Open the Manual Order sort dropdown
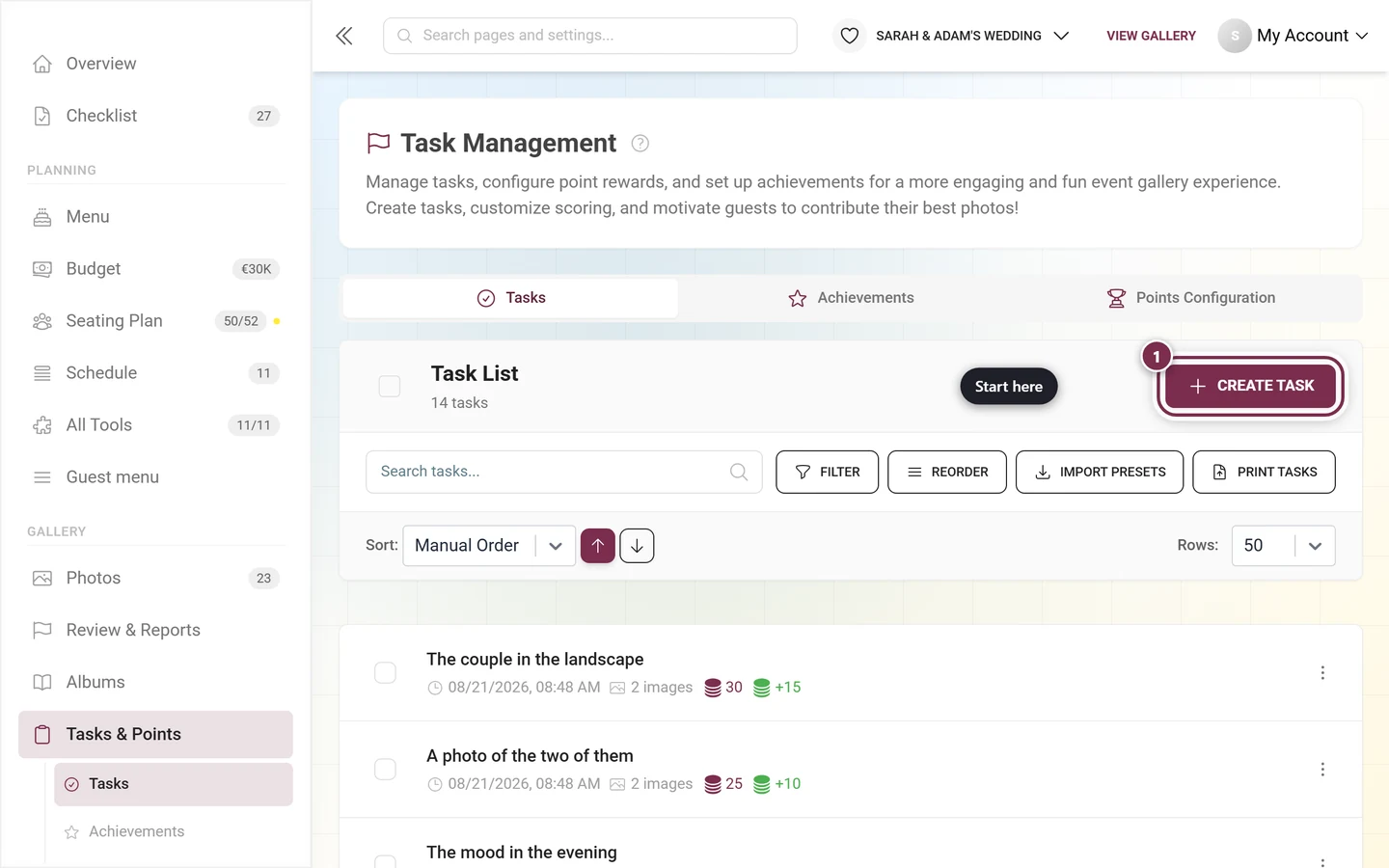The width and height of the screenshot is (1389, 868). pos(489,546)
